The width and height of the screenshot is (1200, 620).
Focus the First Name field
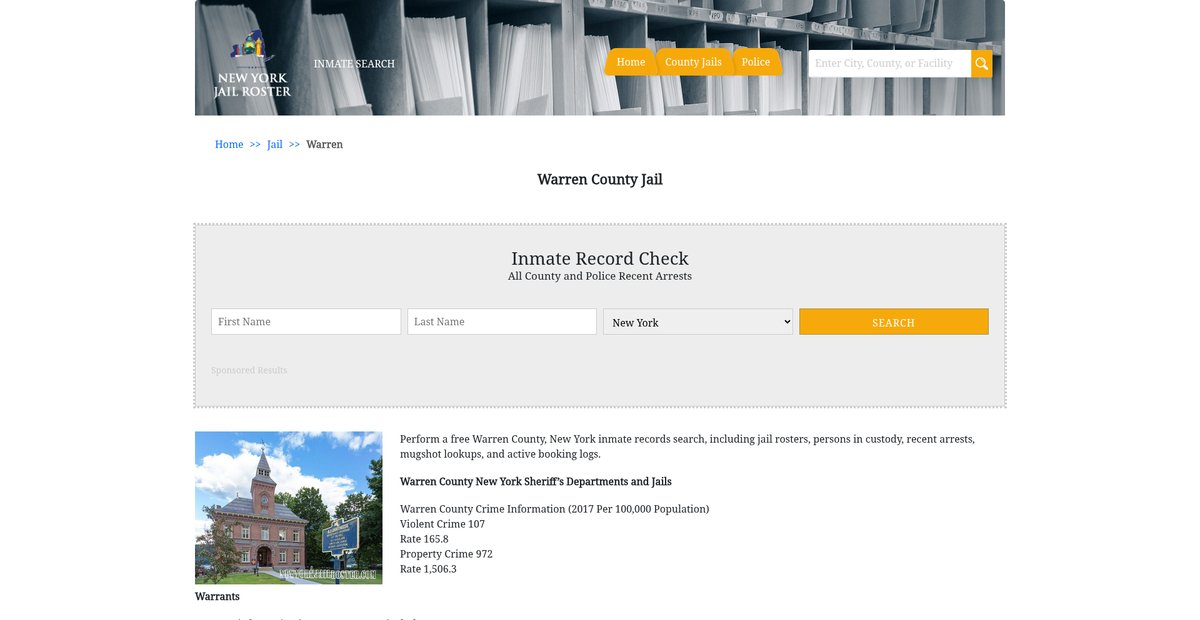click(306, 322)
